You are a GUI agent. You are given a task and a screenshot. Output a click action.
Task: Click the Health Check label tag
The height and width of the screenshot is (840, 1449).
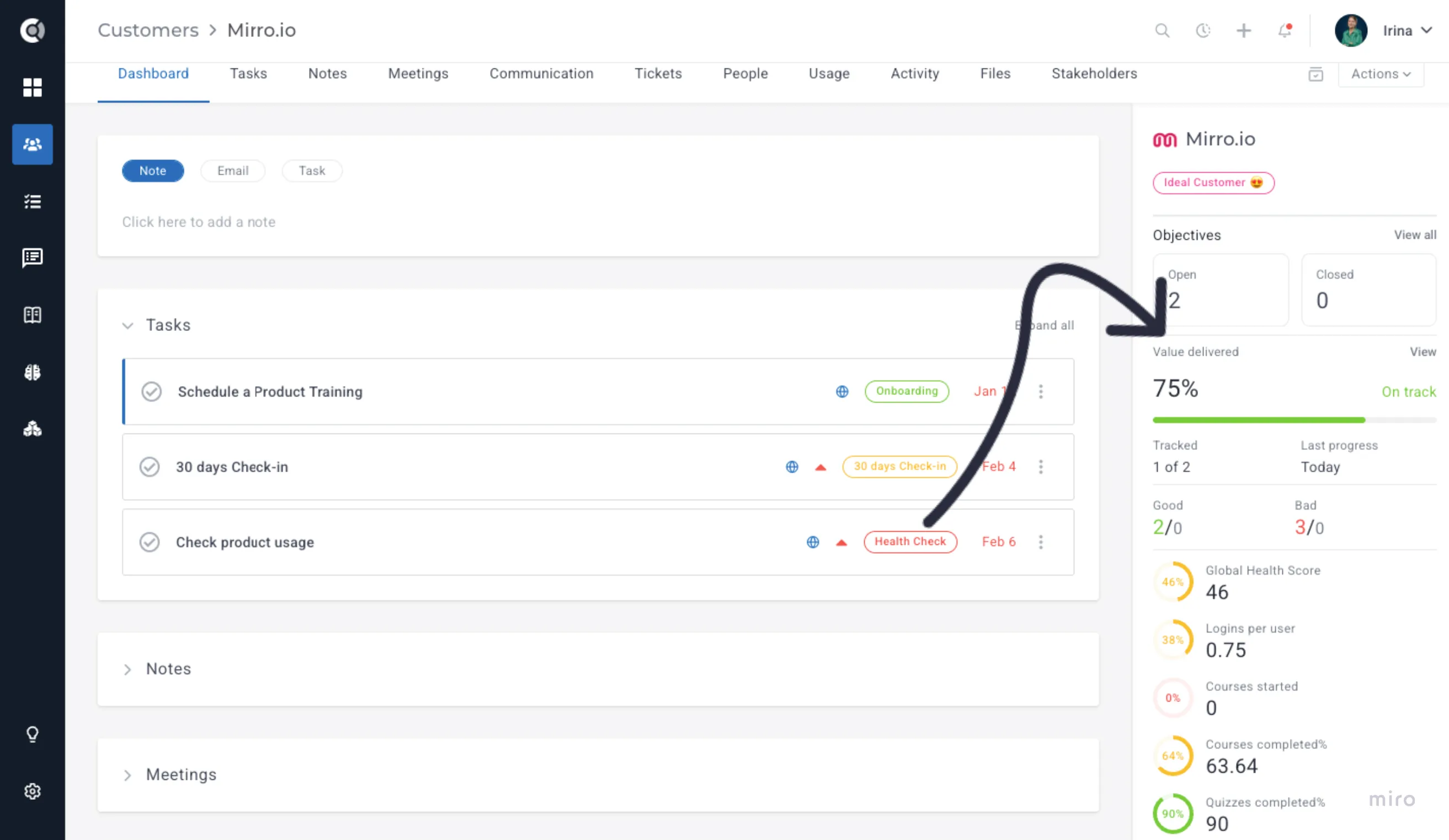[x=910, y=541]
